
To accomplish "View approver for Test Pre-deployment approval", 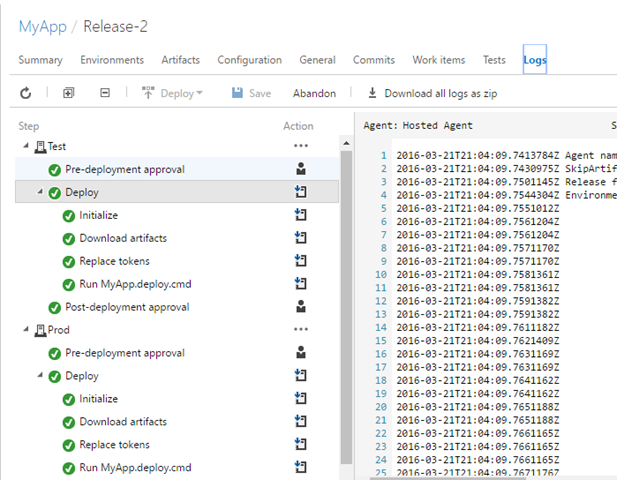I will coord(301,169).
